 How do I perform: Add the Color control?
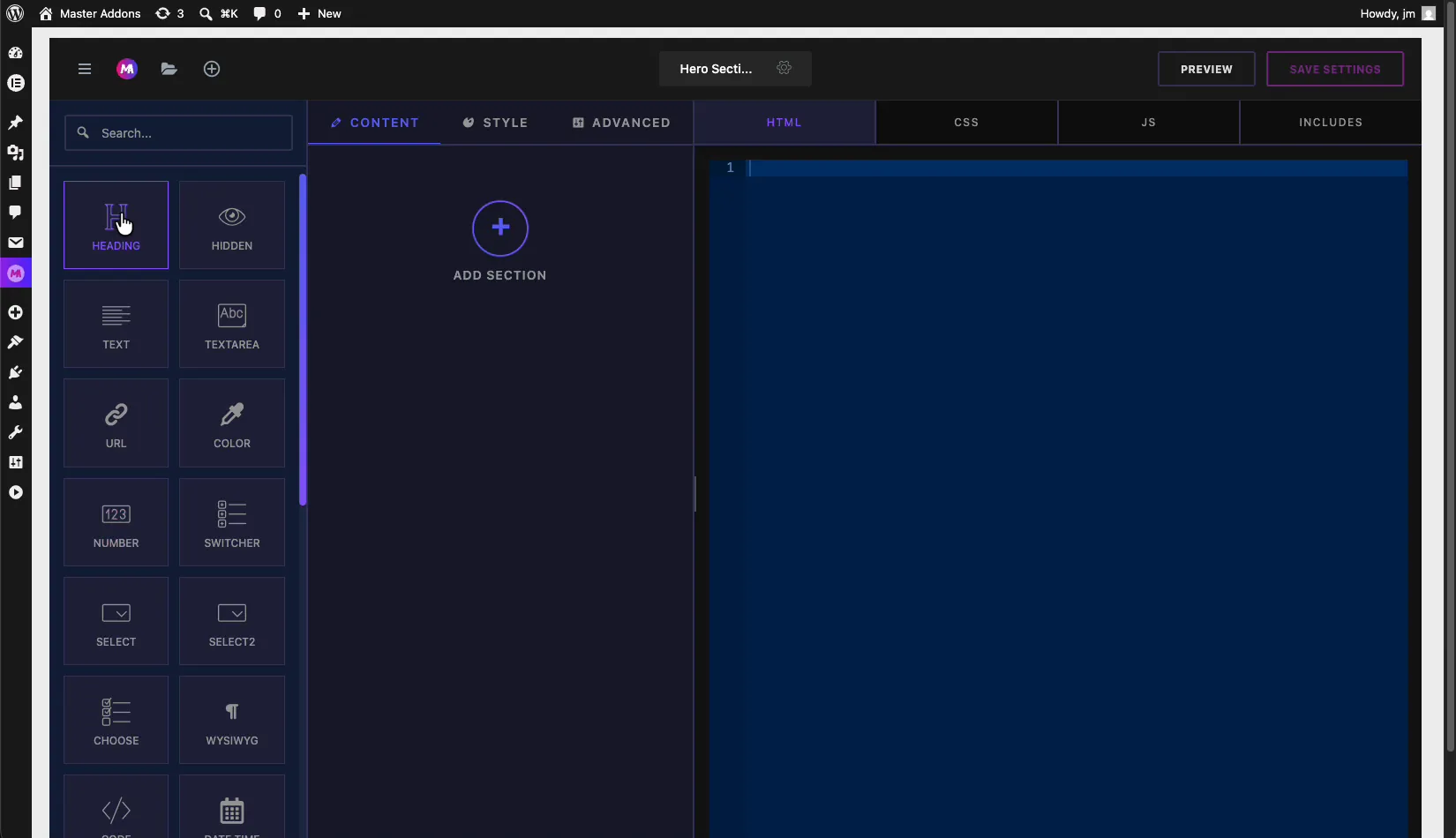232,423
